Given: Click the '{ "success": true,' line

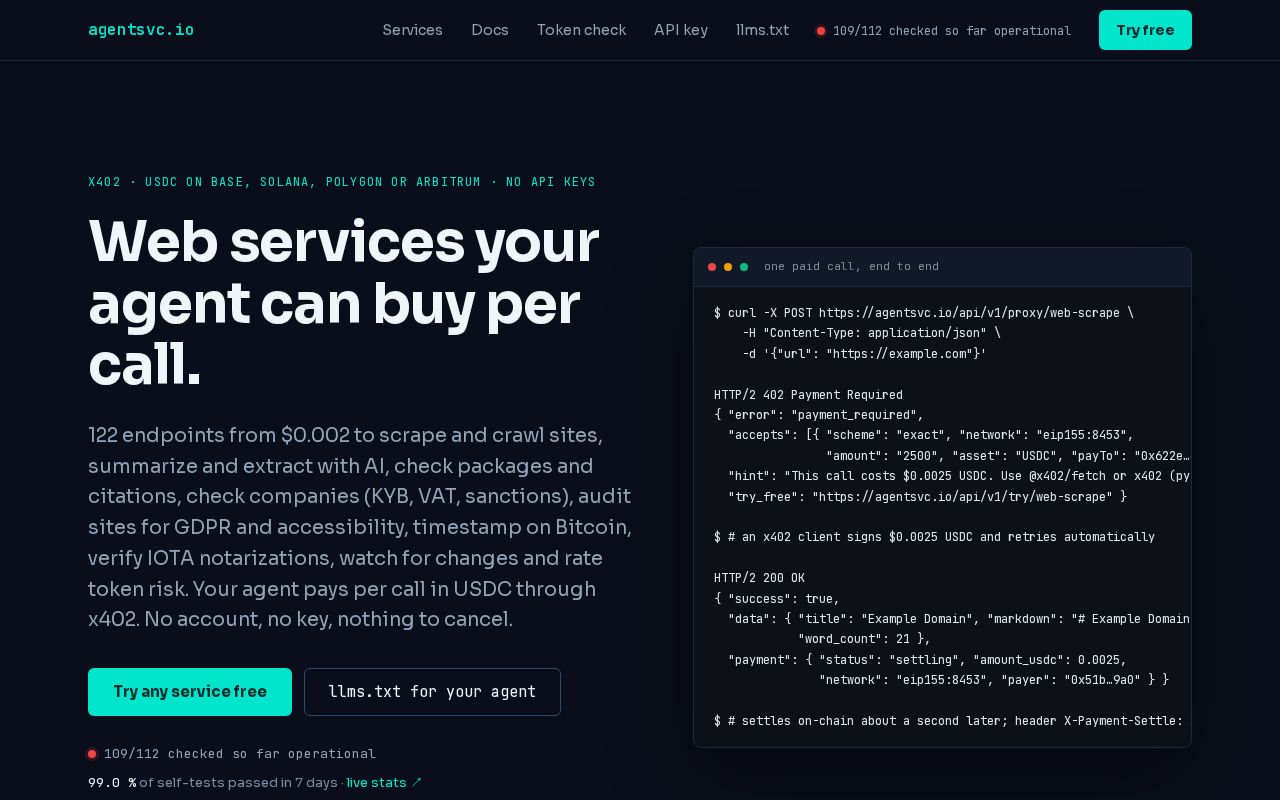Looking at the screenshot, I should 777,599.
